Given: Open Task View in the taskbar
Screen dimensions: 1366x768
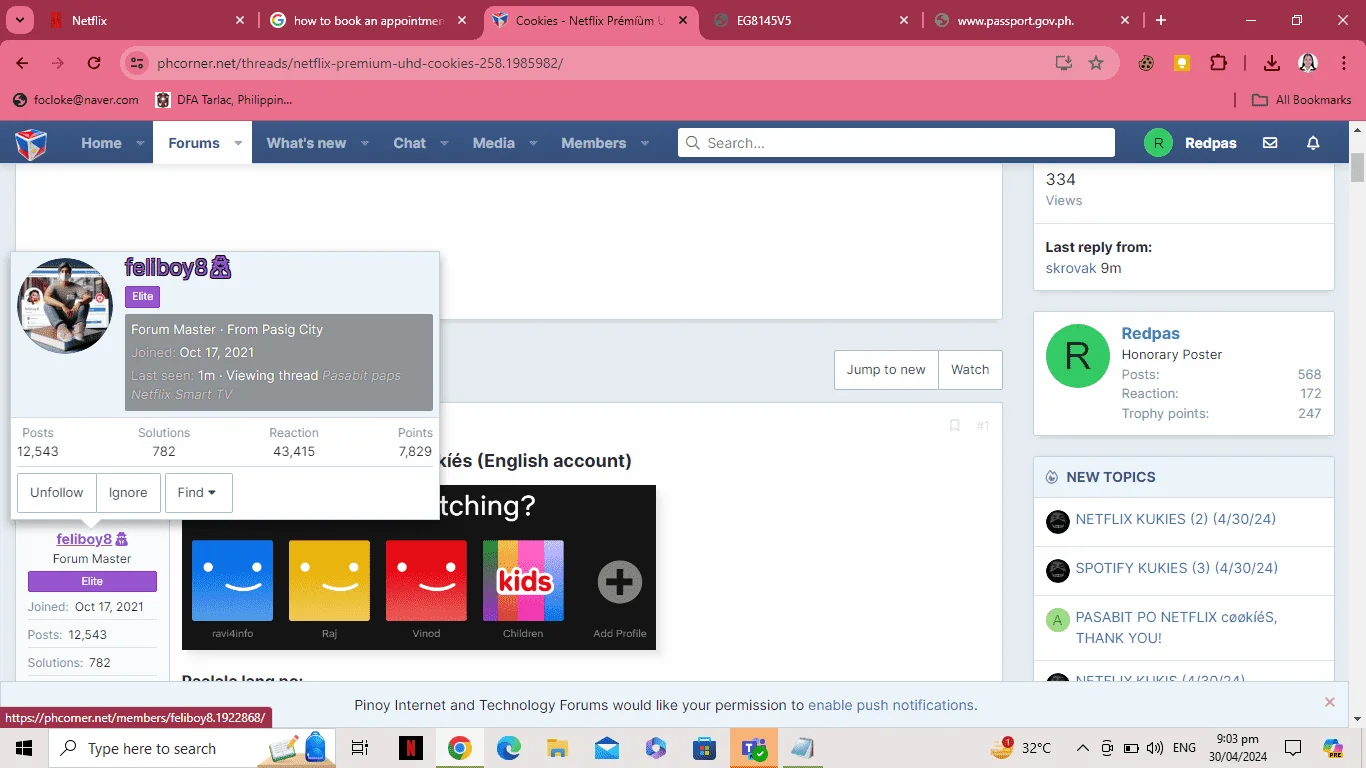Looking at the screenshot, I should point(360,748).
